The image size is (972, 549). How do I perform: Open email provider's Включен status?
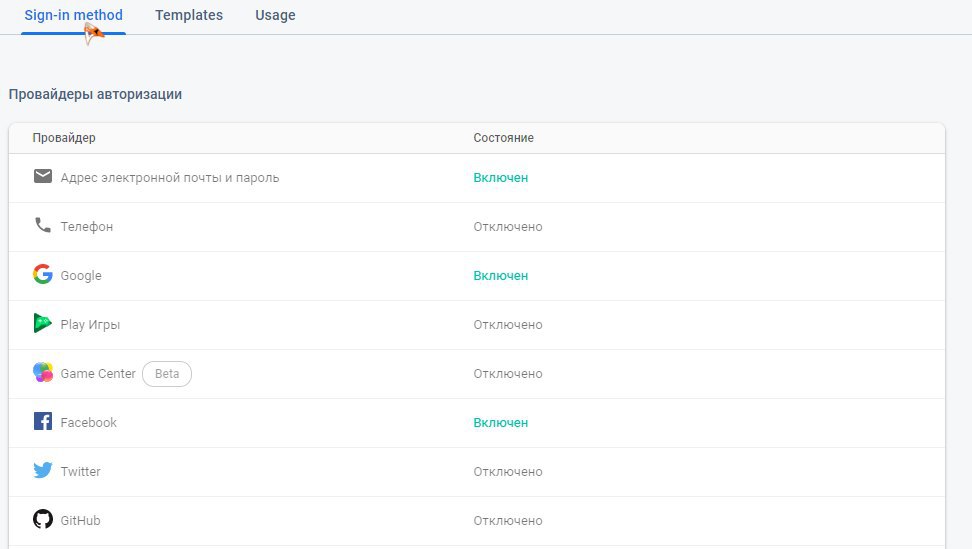pos(501,178)
